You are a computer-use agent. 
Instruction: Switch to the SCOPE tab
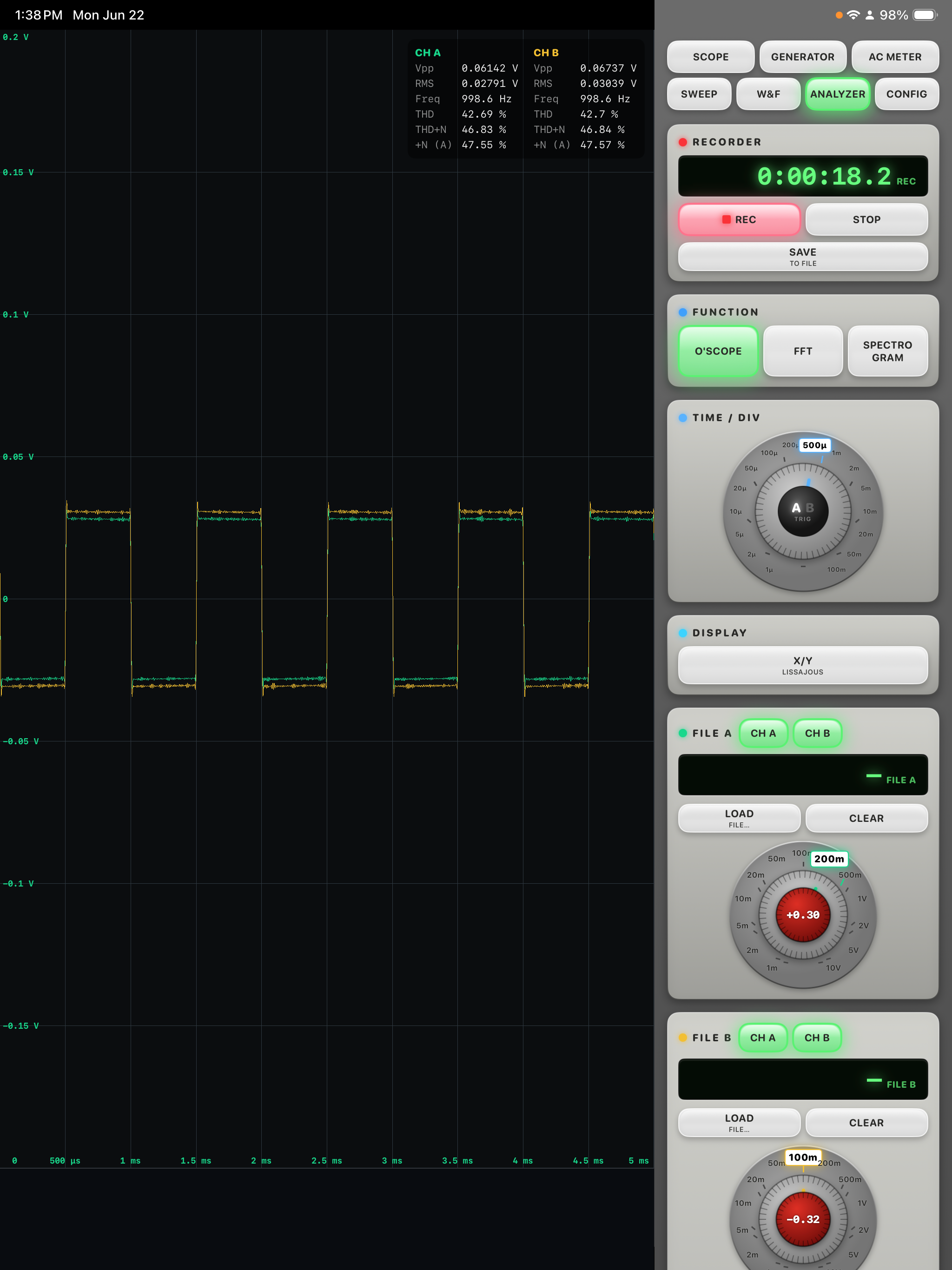coord(710,57)
